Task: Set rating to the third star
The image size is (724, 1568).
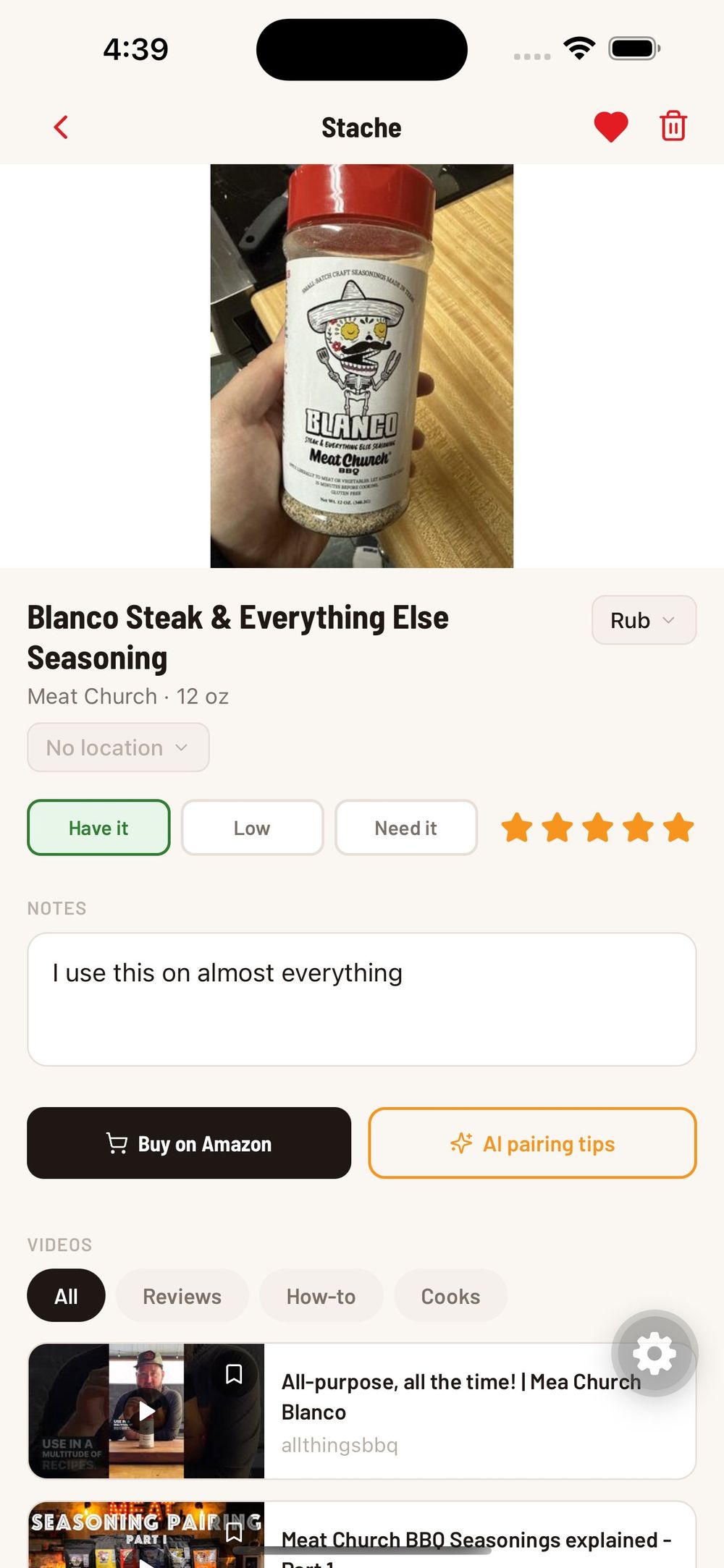Action: 598,828
